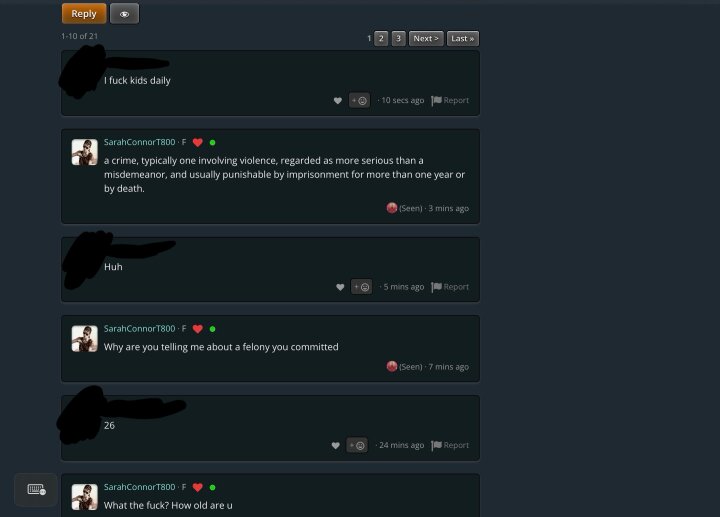720x517 pixels.
Task: Report the message from 24 mins ago
Action: pyautogui.click(x=450, y=445)
